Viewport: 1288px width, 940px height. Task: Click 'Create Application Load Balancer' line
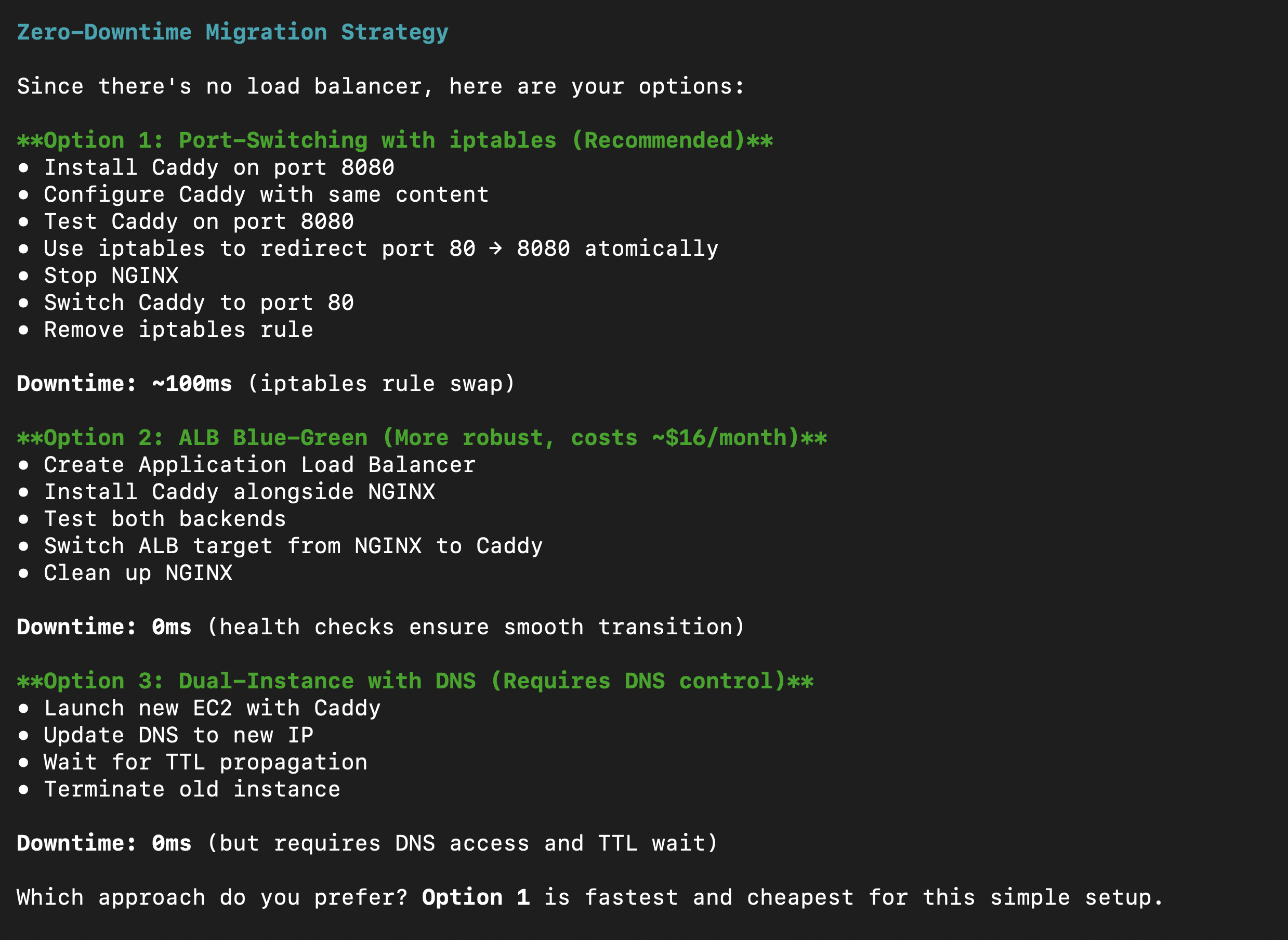tap(259, 465)
